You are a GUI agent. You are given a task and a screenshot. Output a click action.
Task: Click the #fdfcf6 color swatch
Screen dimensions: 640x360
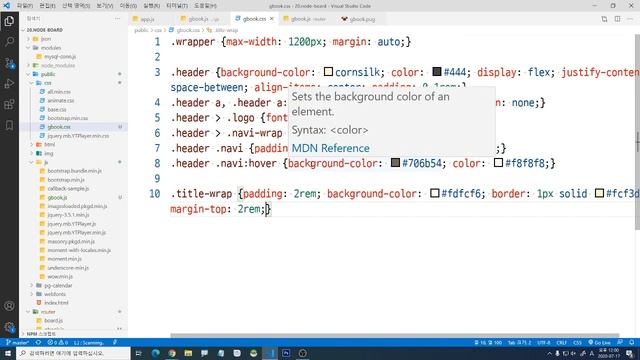(x=435, y=193)
